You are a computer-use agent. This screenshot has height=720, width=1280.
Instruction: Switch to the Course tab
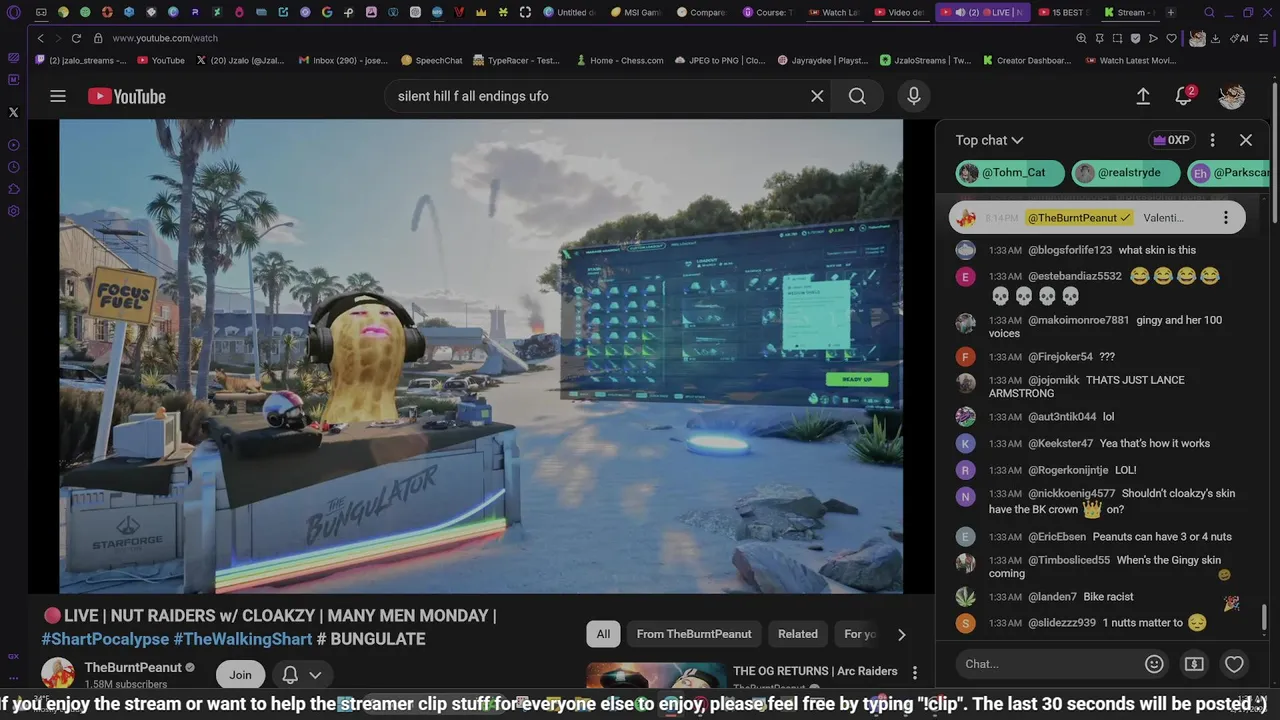(x=767, y=13)
